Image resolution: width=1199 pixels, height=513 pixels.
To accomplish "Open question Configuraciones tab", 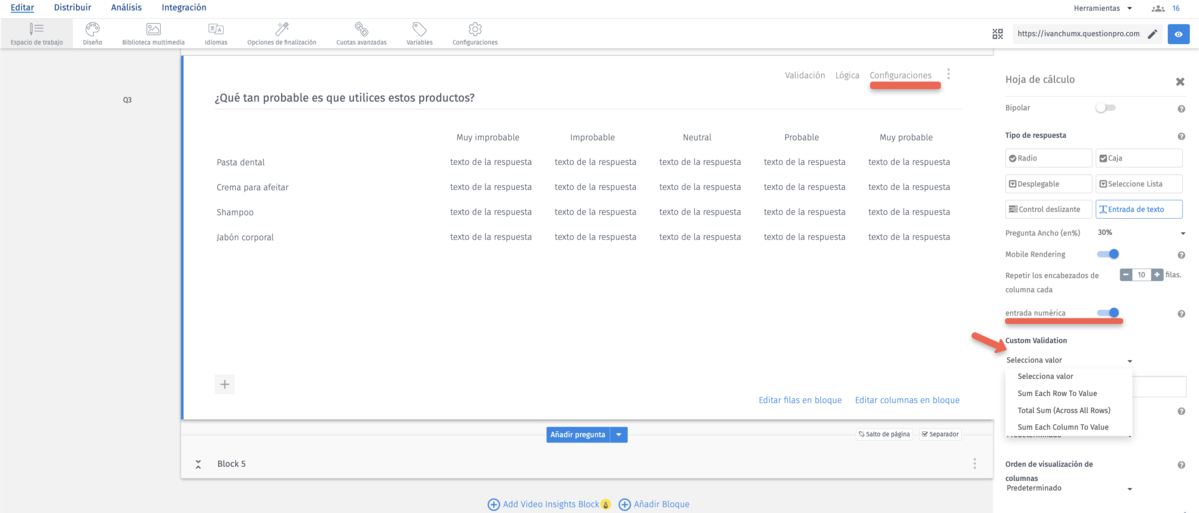I will tap(901, 75).
